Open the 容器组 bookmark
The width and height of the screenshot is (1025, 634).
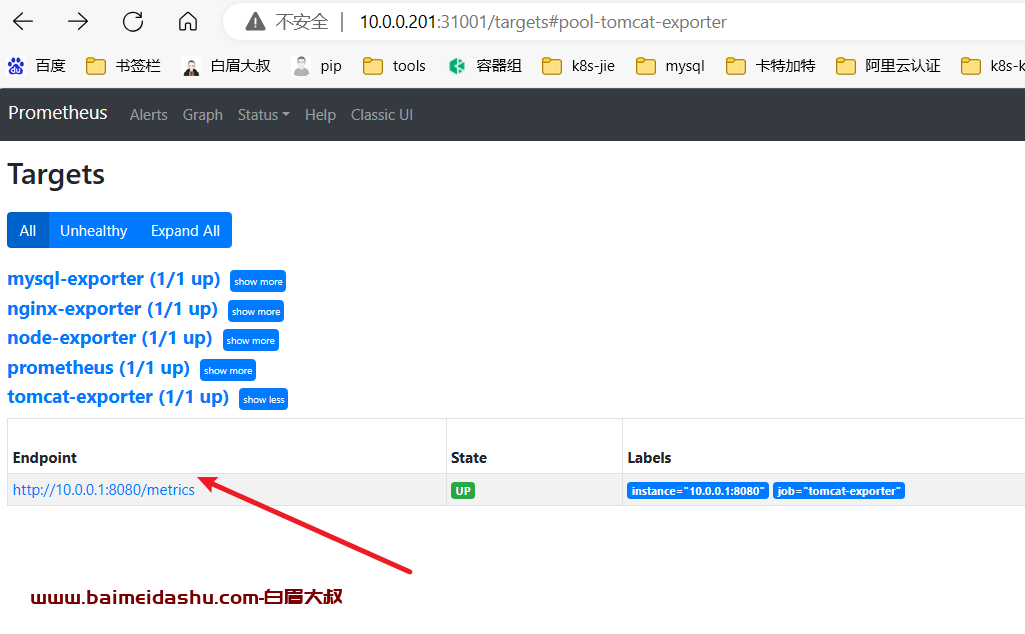[485, 66]
